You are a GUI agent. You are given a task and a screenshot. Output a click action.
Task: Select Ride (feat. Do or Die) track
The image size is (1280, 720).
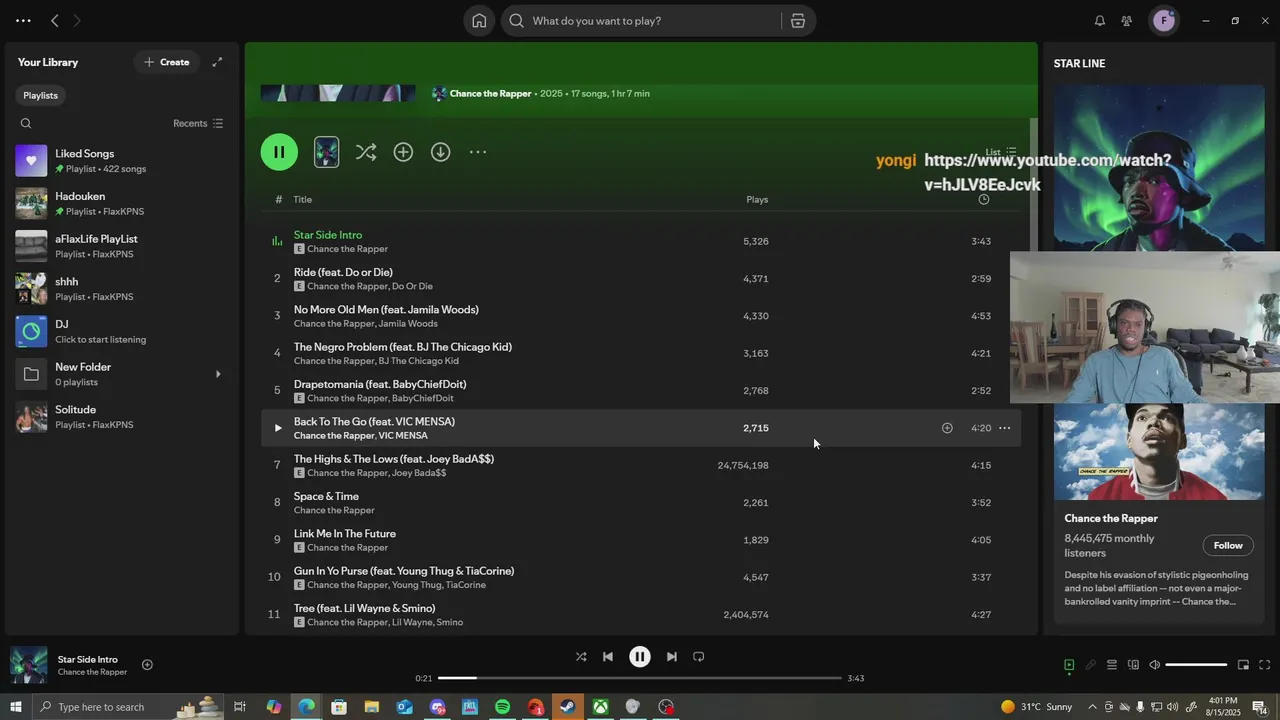click(x=343, y=272)
